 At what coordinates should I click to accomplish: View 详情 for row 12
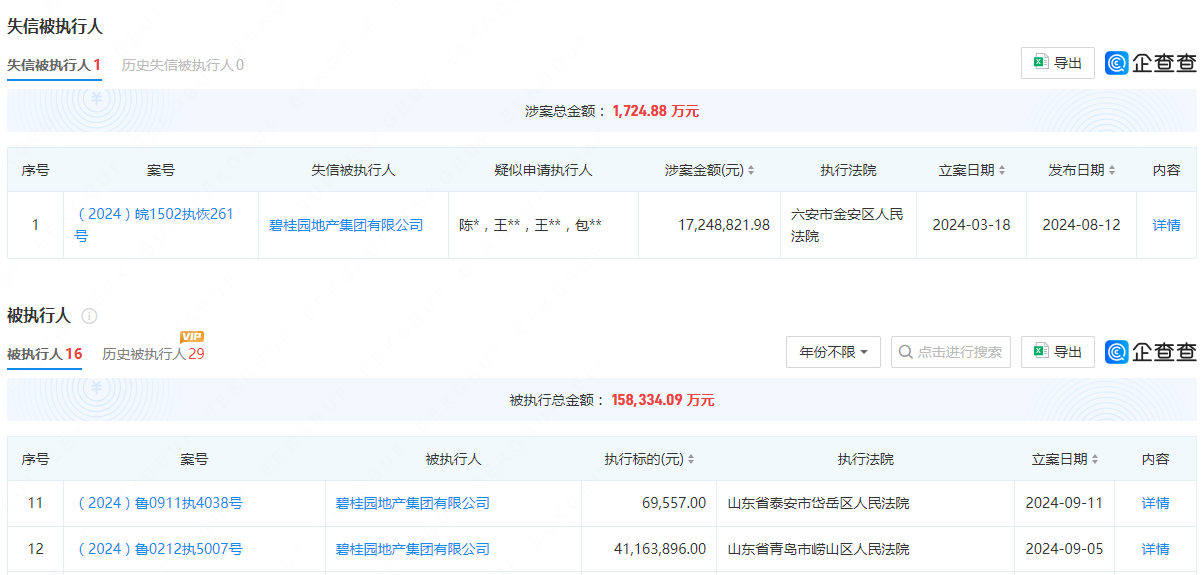1155,549
